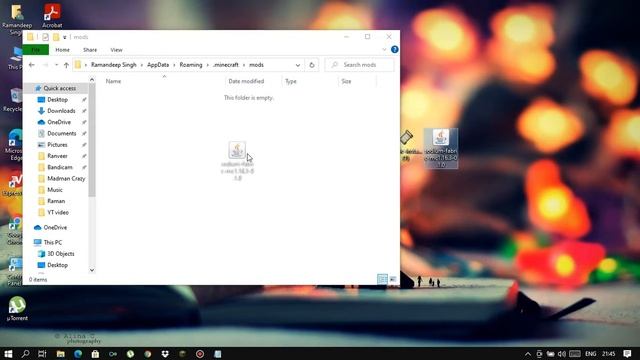This screenshot has width=640, height=360.
Task: Expand the ribbon with the chevron
Action: (x=384, y=49)
